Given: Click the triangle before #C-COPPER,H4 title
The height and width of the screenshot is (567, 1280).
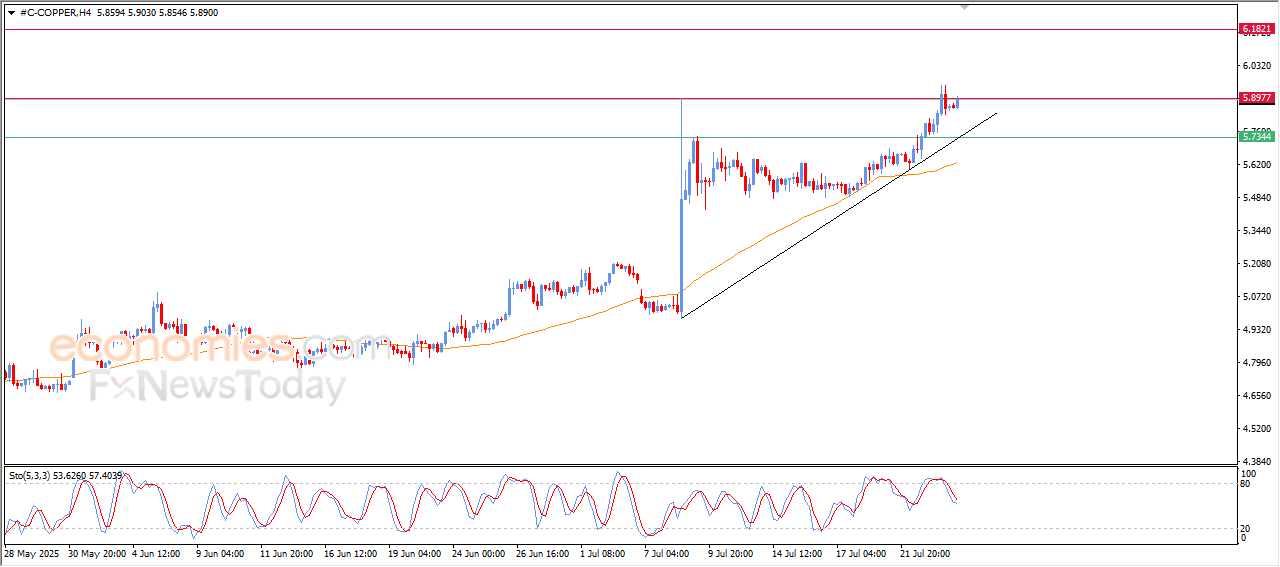Looking at the screenshot, I should 10,13.
